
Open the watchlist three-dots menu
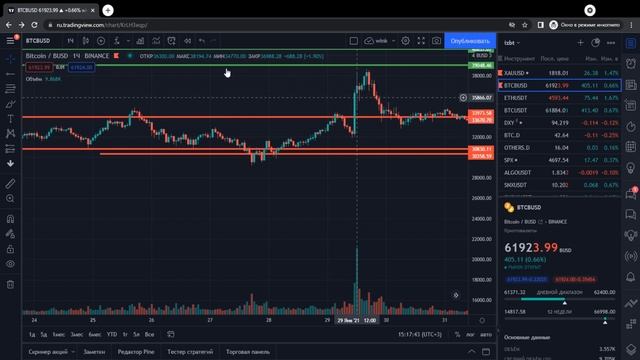(611, 42)
